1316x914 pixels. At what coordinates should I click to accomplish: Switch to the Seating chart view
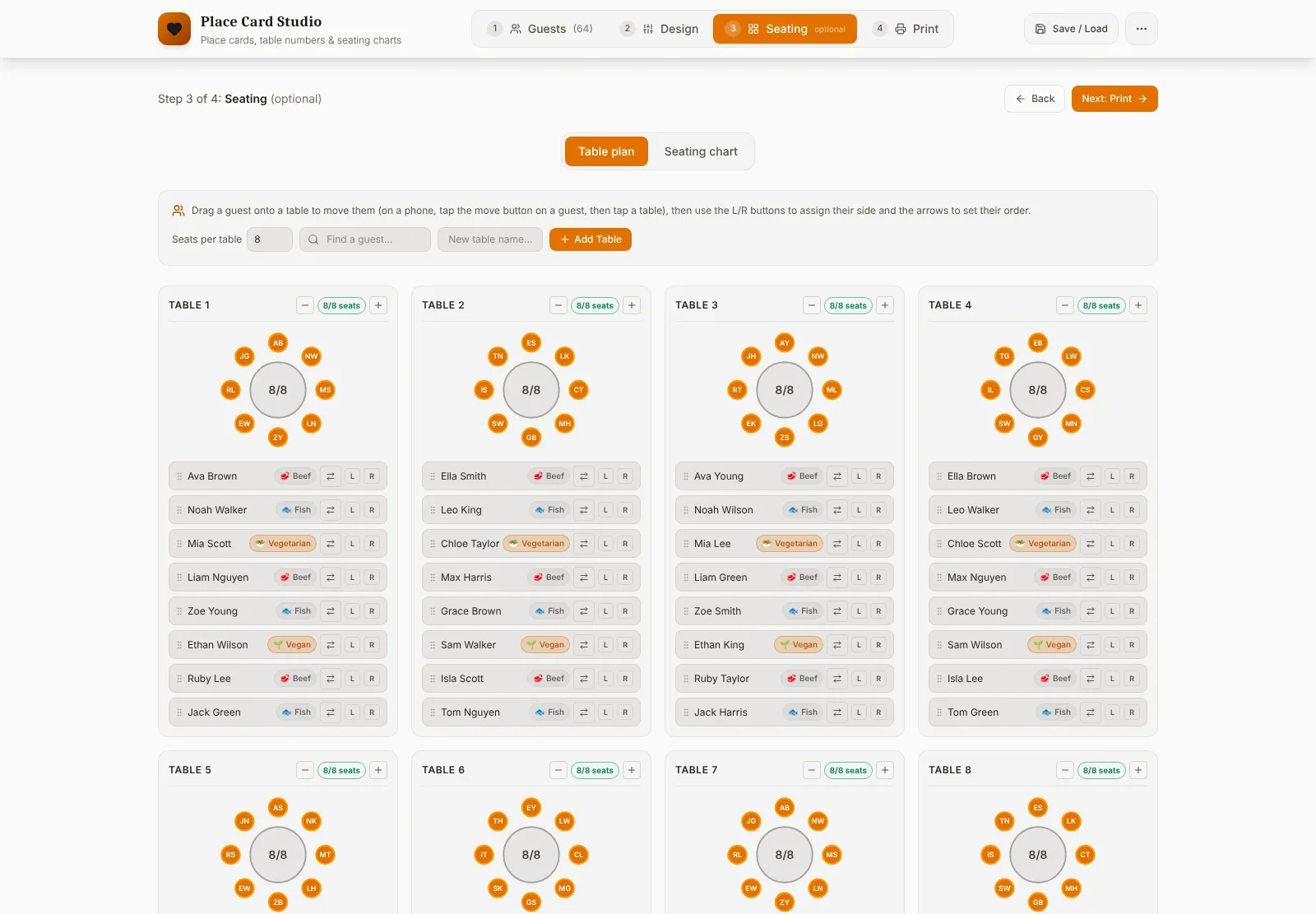701,151
